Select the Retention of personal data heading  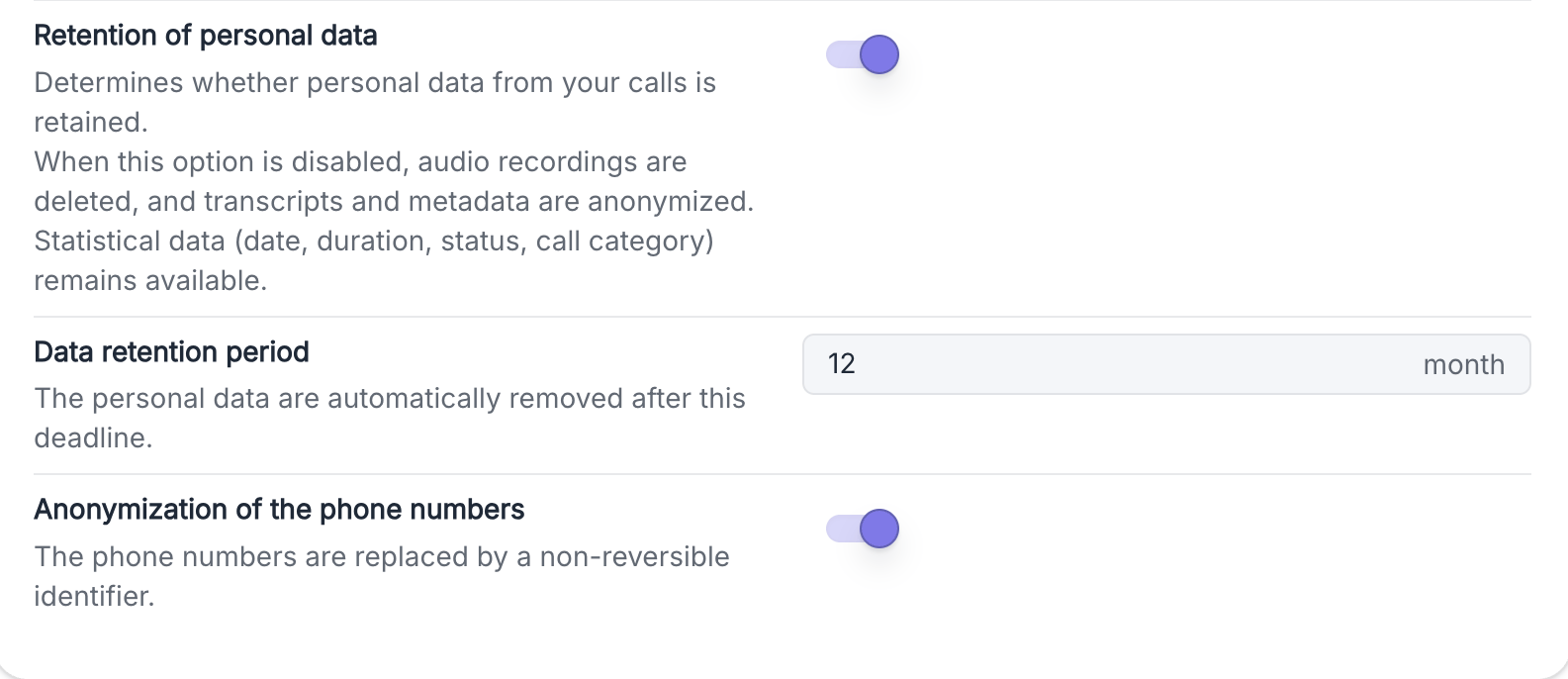[x=206, y=36]
